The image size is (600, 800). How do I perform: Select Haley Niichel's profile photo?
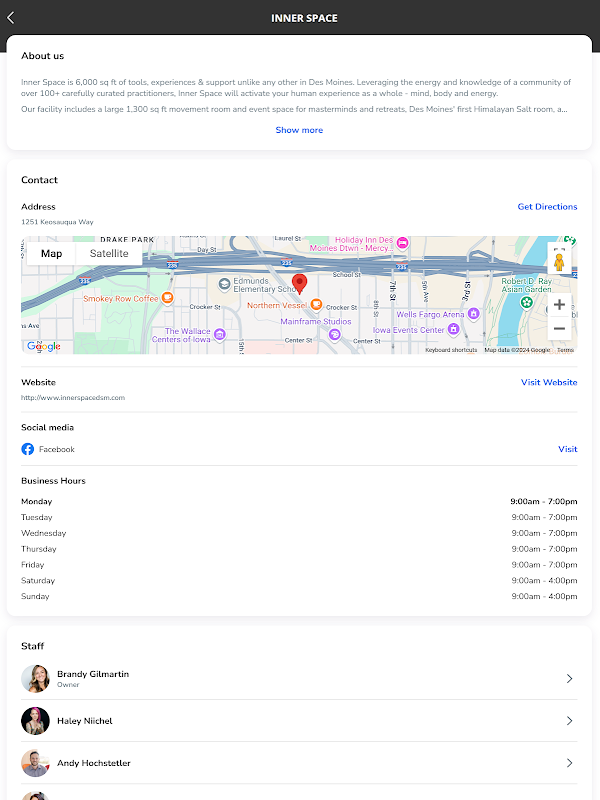[35, 721]
